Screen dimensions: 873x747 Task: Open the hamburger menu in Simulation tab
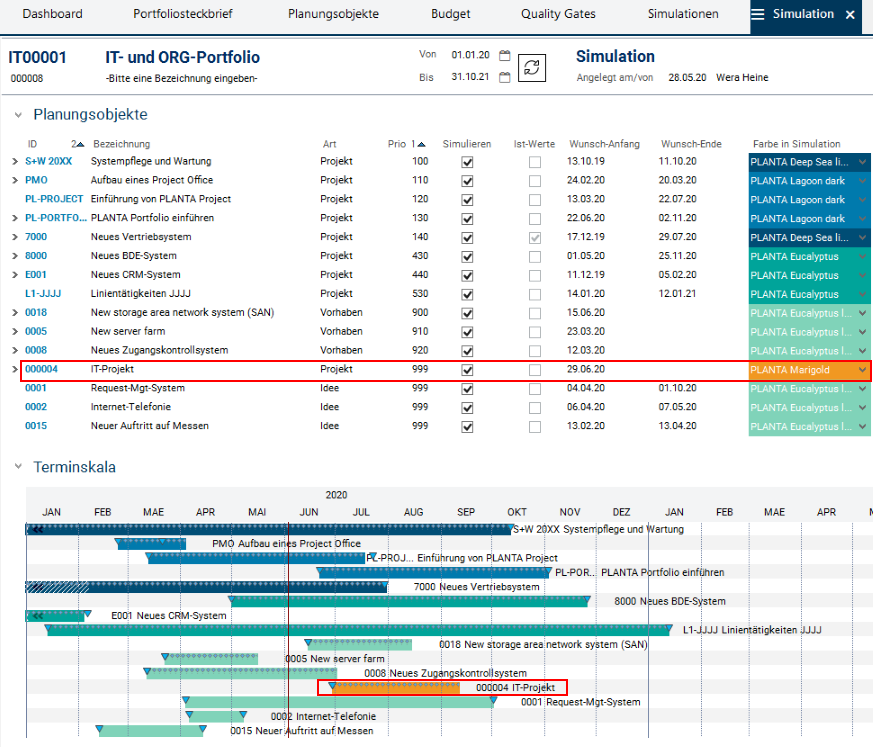point(758,15)
